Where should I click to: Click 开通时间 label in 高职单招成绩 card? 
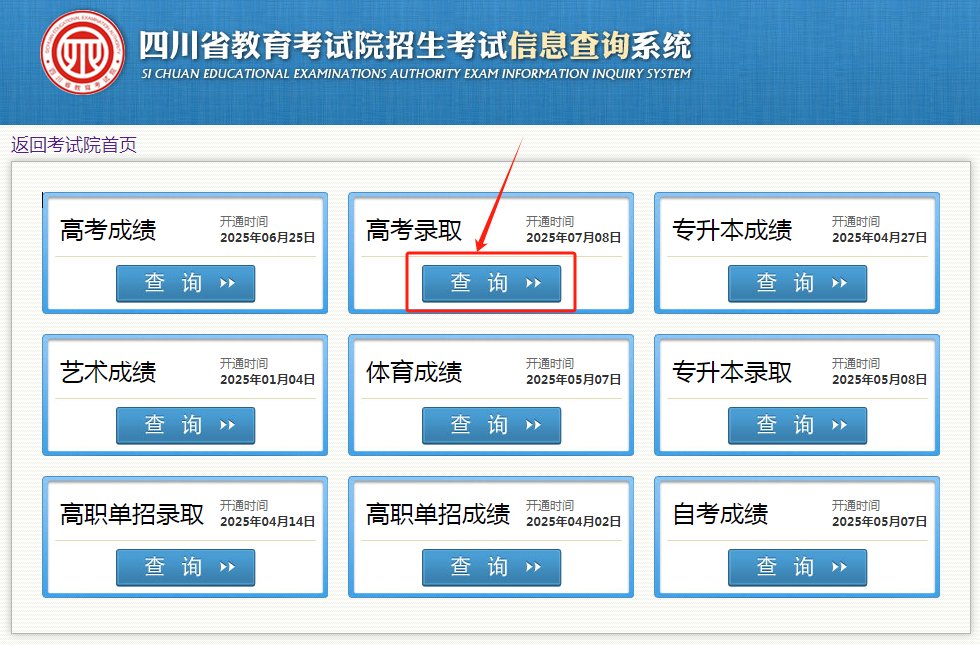point(549,505)
